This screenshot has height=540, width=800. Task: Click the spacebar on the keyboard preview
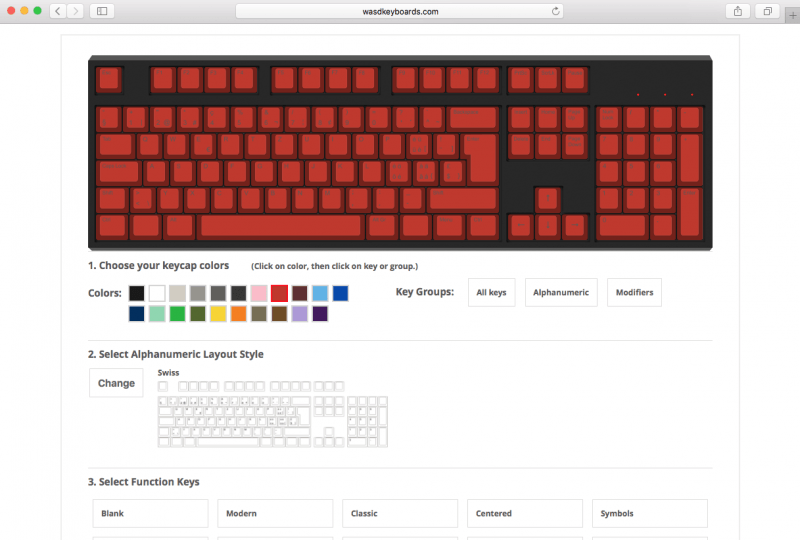[281, 226]
